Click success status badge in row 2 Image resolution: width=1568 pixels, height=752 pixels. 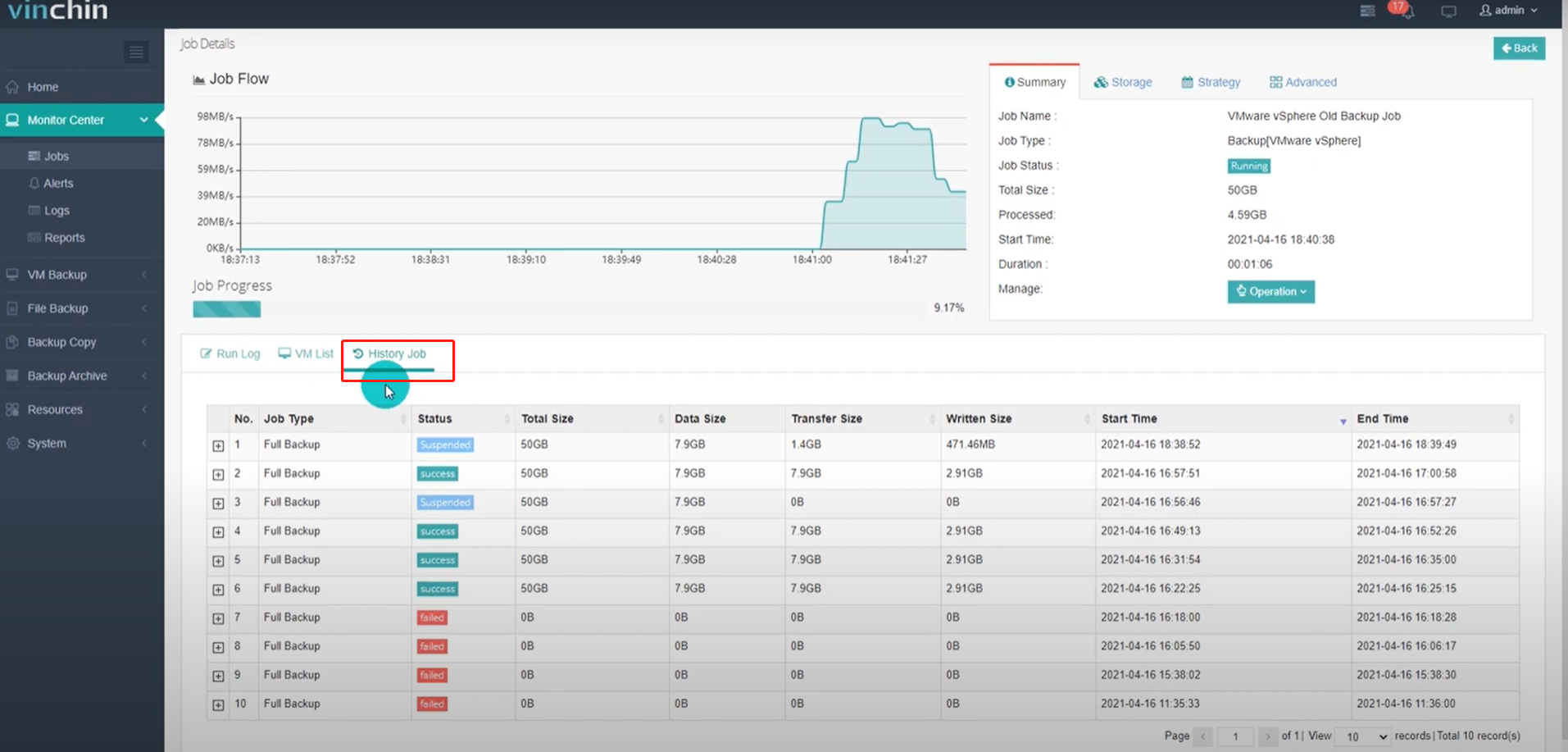438,474
